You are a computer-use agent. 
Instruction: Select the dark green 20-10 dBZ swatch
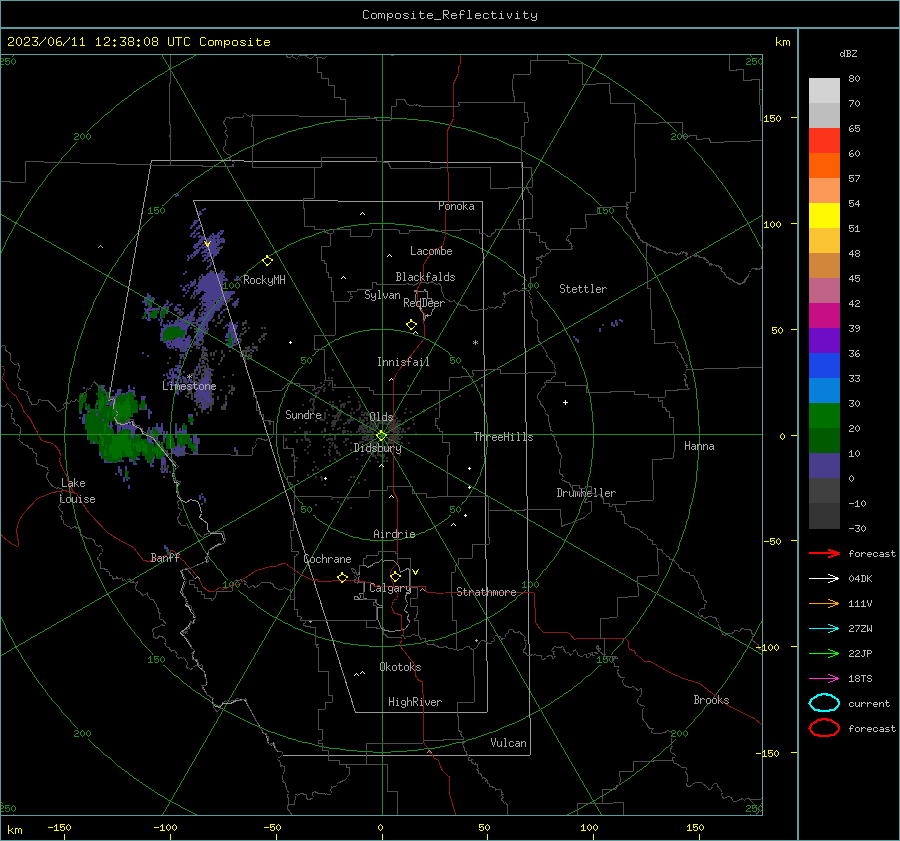[x=824, y=441]
